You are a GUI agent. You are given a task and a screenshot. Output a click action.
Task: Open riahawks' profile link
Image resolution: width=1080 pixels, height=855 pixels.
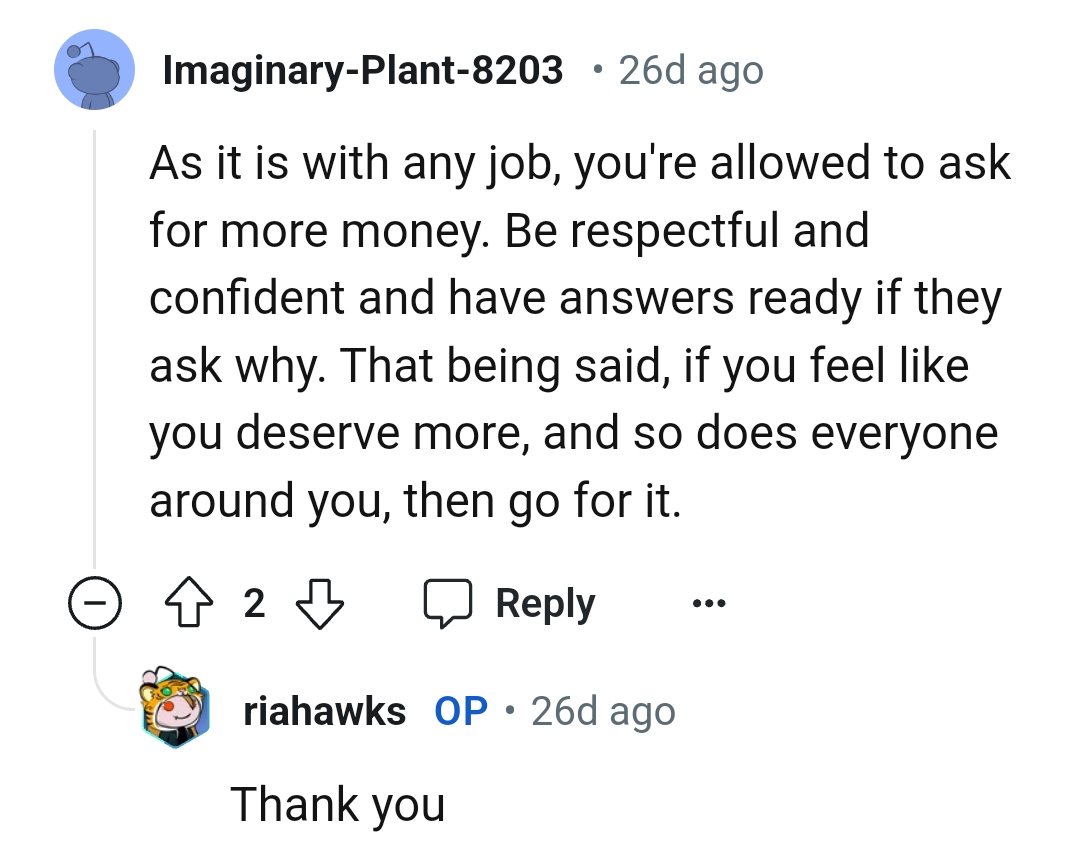pyautogui.click(x=325, y=710)
